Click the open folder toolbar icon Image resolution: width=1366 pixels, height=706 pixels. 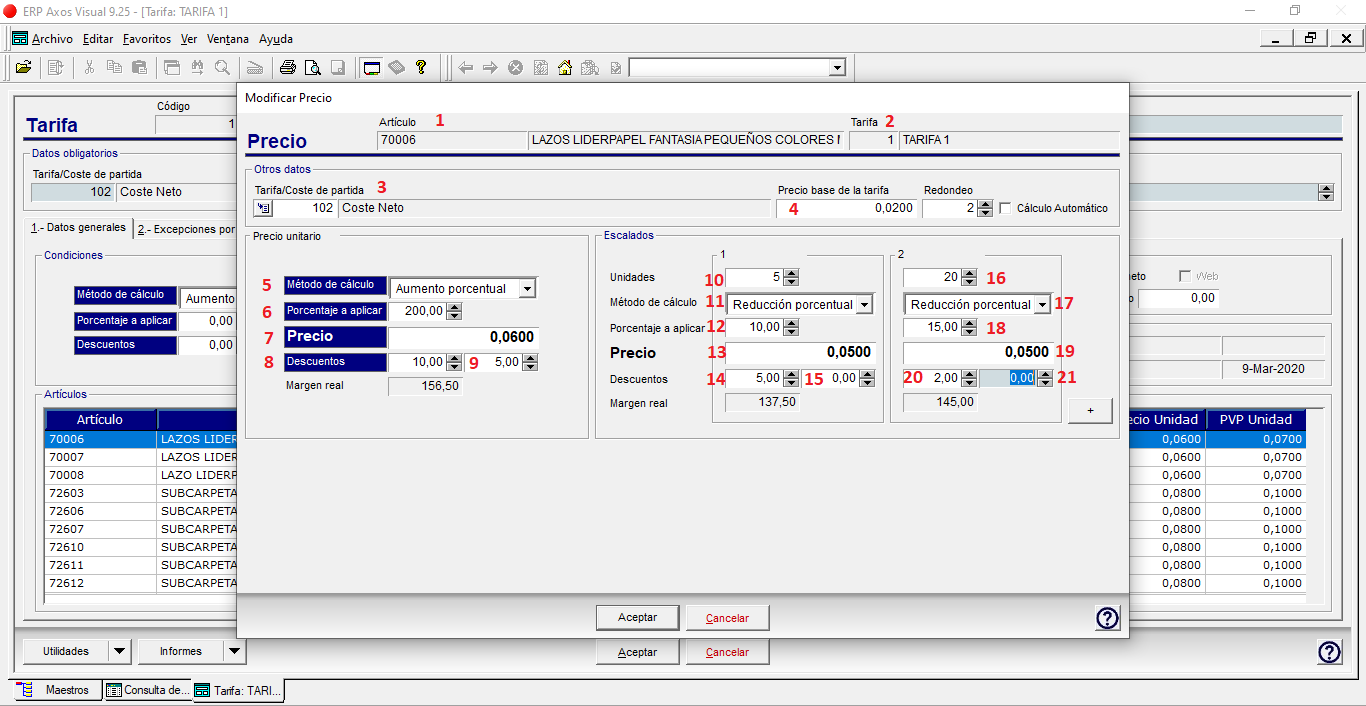coord(23,68)
